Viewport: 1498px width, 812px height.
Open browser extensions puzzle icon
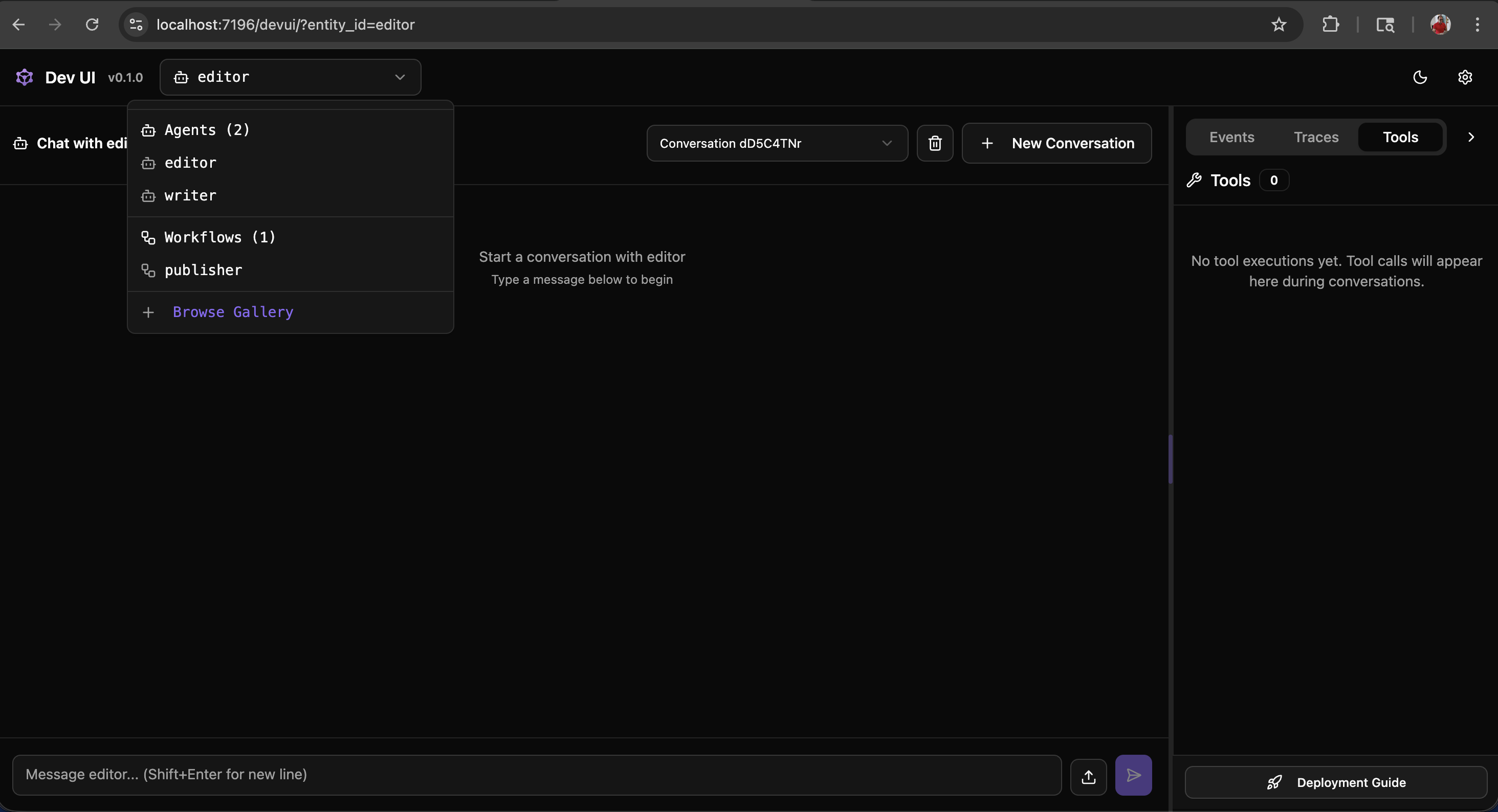(1331, 25)
